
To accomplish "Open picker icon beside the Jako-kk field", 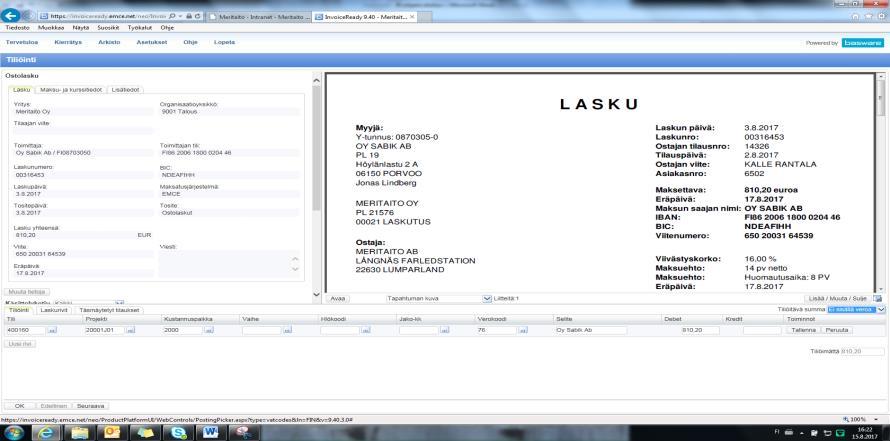I will tap(444, 330).
